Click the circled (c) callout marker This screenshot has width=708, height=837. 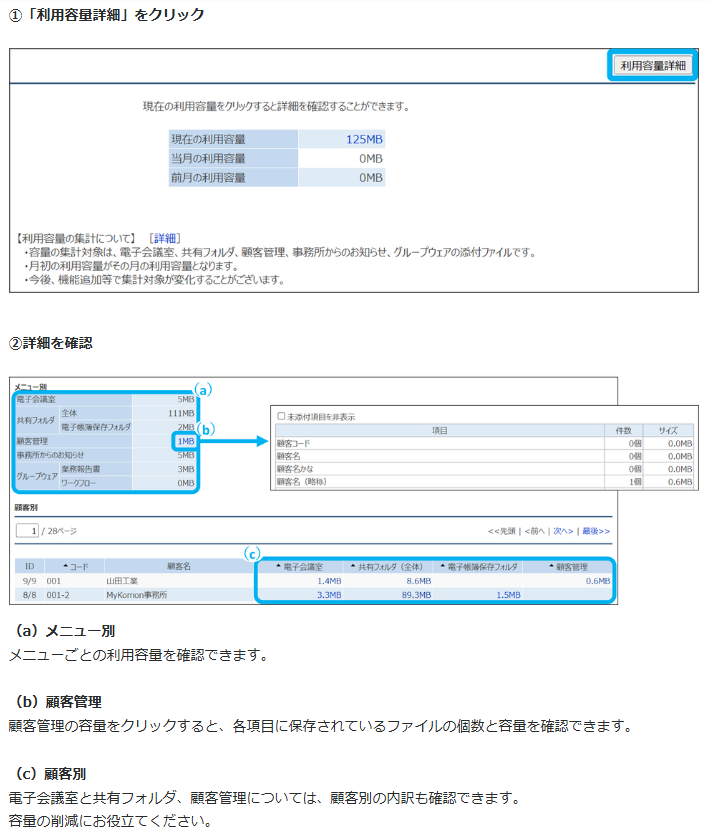pyautogui.click(x=254, y=552)
